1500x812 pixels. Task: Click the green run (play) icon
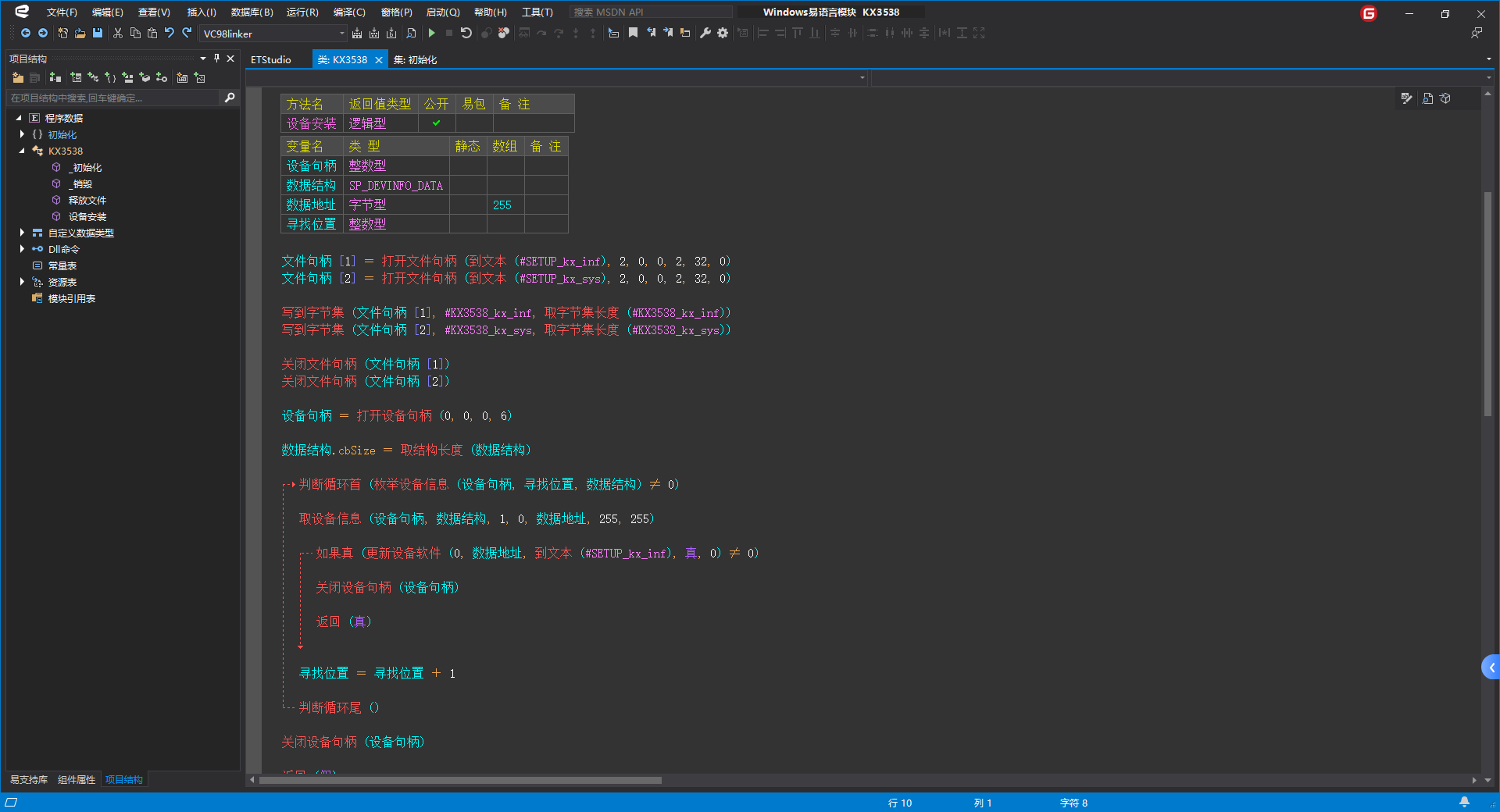(431, 33)
